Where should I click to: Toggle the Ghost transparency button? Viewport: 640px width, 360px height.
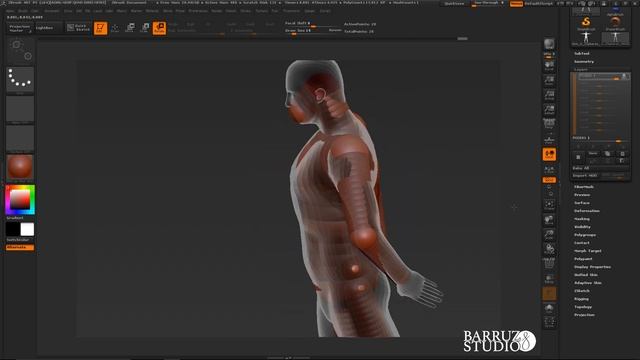(x=549, y=293)
